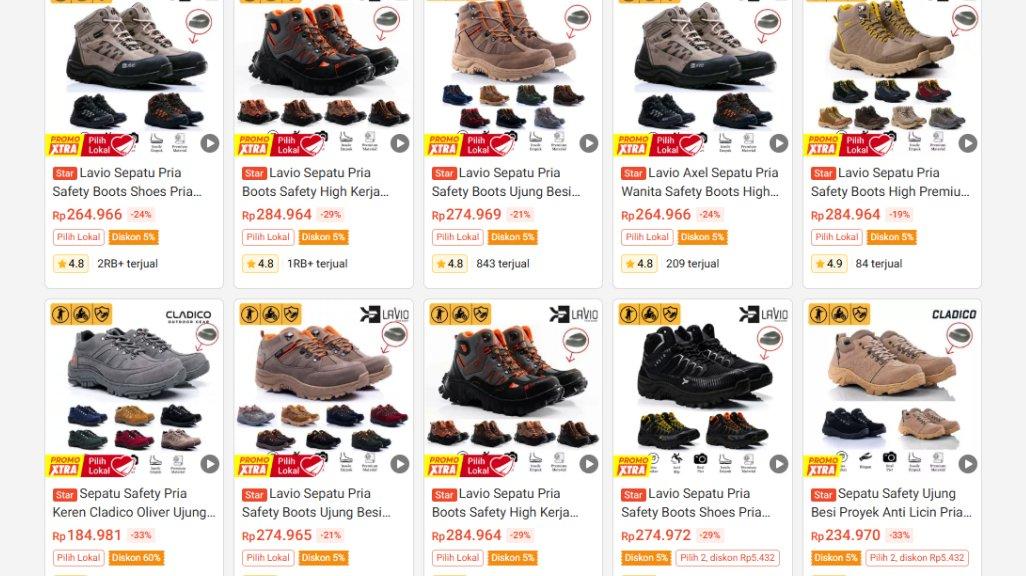This screenshot has width=1026, height=576.
Task: Play video on Lavio Axel Sepatu Pria listing
Action: tap(778, 143)
